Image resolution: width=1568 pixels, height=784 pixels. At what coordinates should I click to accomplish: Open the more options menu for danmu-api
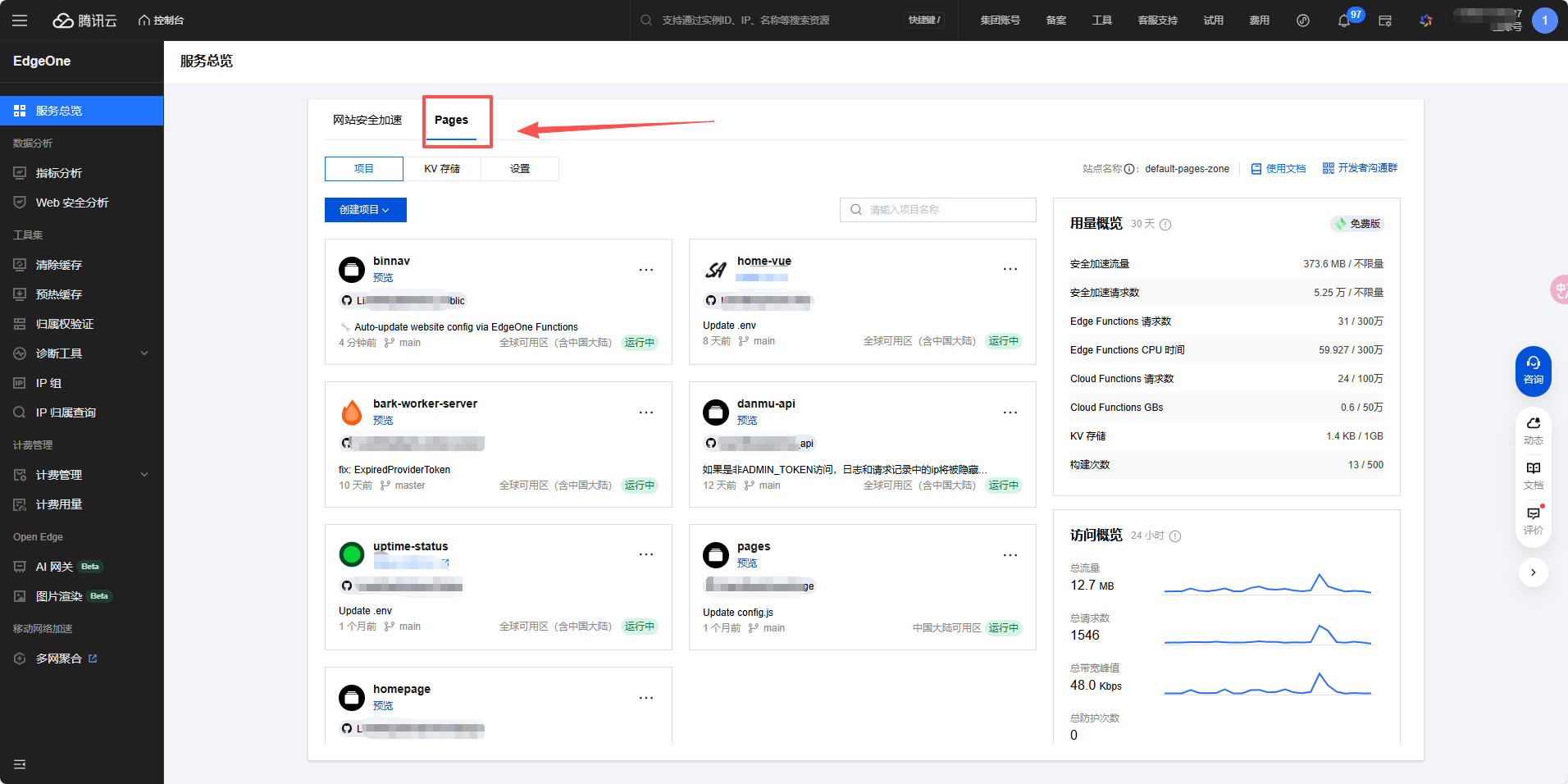pos(1010,413)
